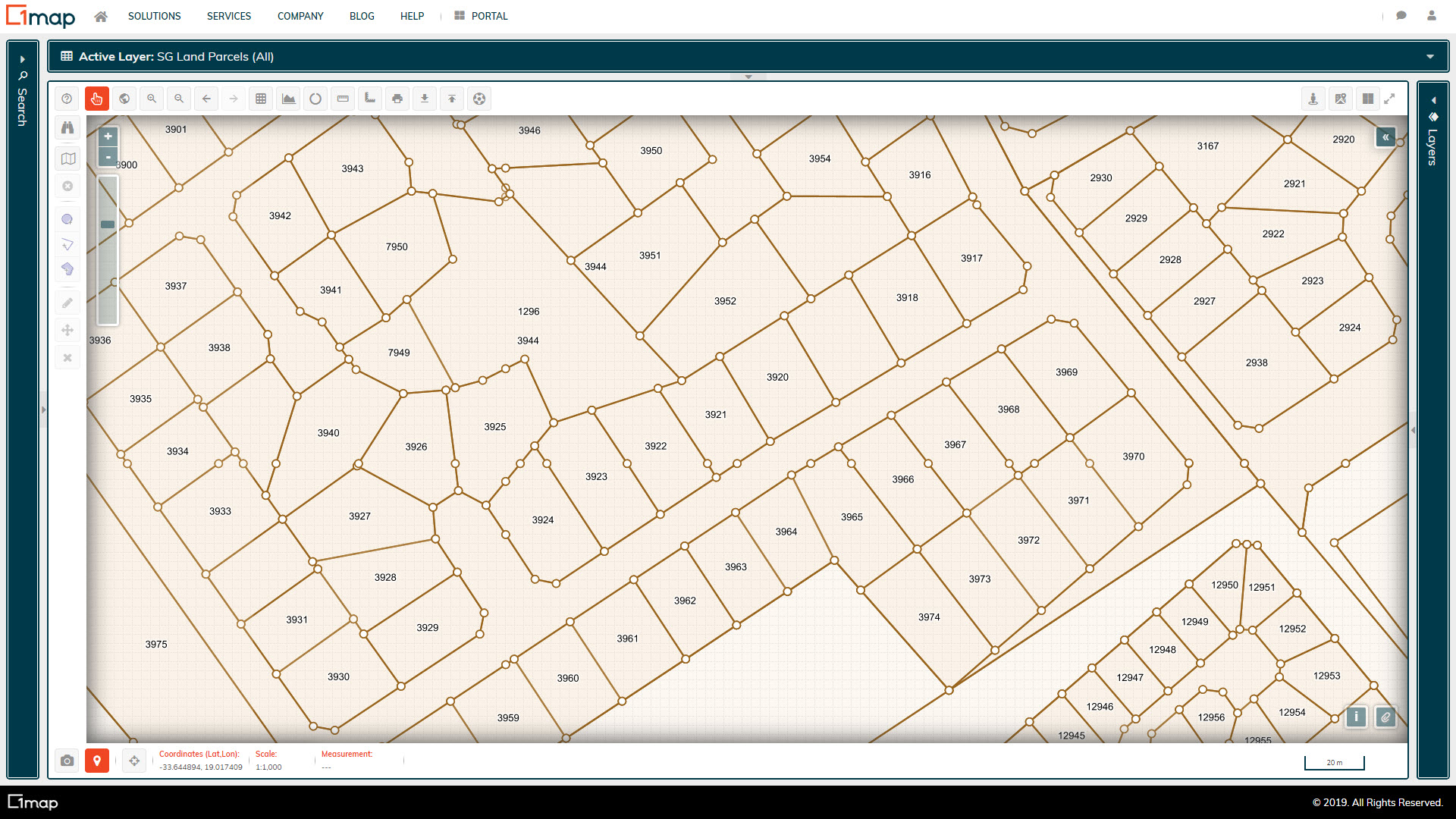Screen dimensions: 1456x819
Task: Toggle the basemap imagery icon
Action: click(x=1341, y=99)
